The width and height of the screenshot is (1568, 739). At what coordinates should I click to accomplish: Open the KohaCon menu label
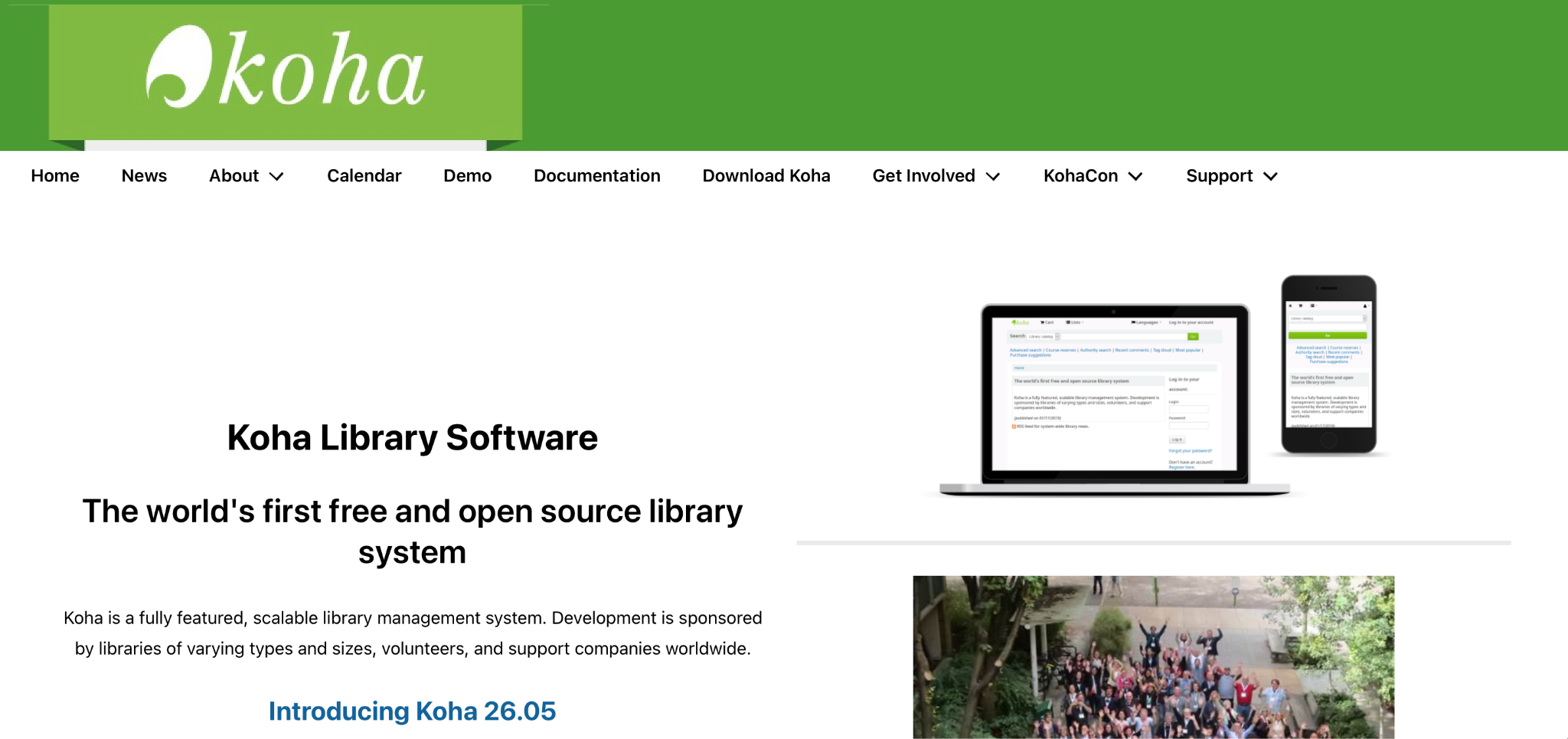1080,176
